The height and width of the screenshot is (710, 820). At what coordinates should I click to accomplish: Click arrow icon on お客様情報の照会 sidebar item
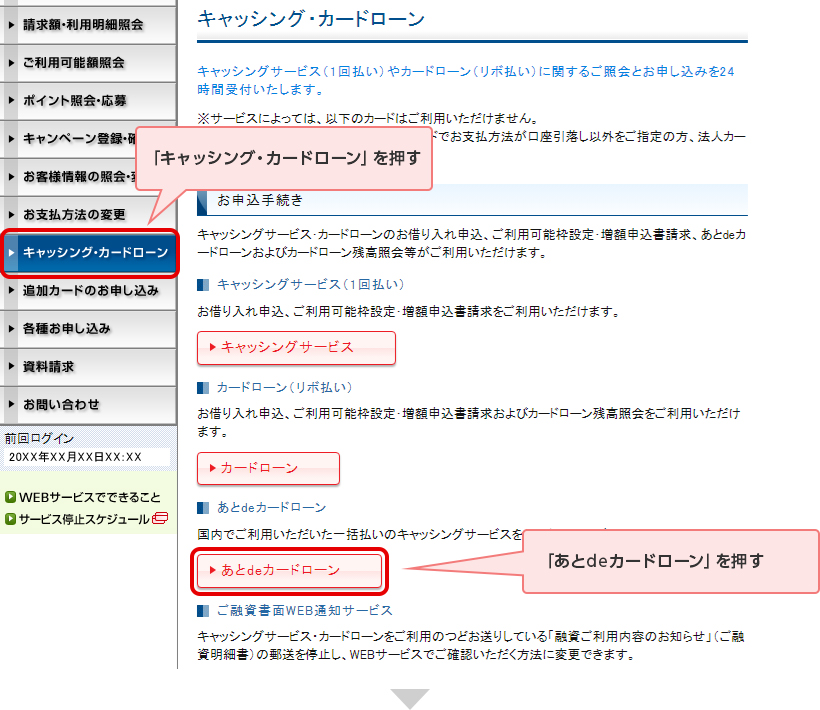(11, 176)
